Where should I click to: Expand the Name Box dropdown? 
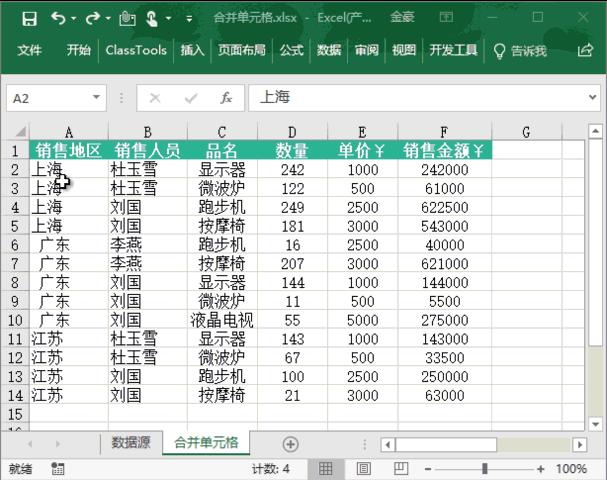pyautogui.click(x=96, y=98)
